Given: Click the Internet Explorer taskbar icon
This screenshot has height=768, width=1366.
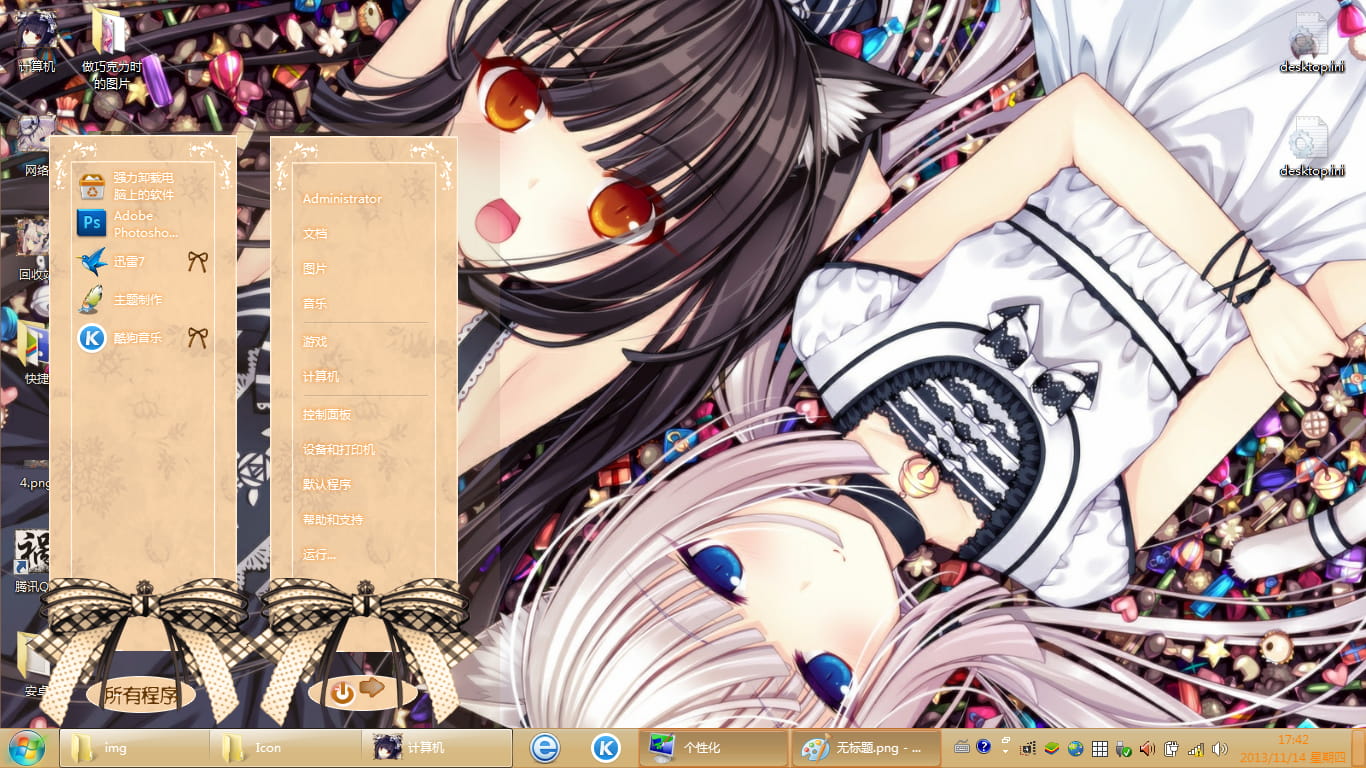Looking at the screenshot, I should click(x=544, y=747).
